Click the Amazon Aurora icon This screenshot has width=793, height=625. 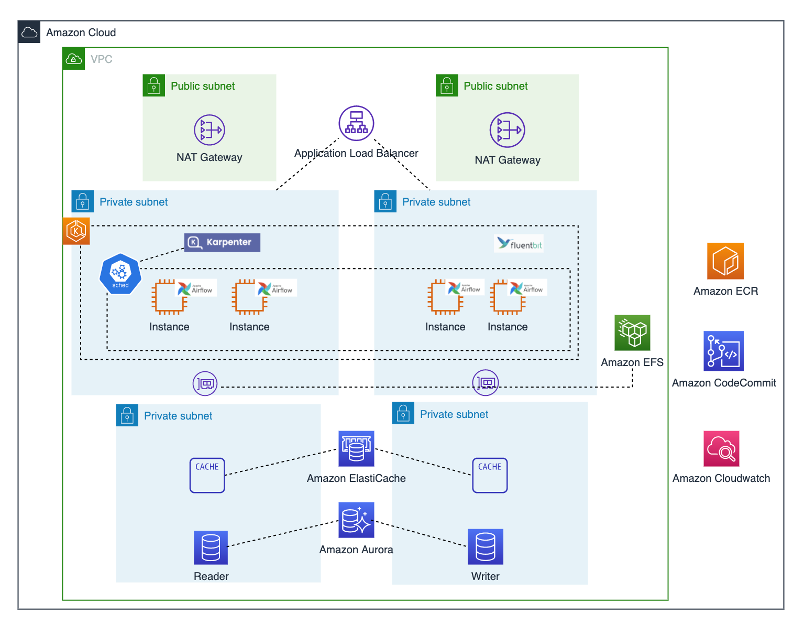356,520
